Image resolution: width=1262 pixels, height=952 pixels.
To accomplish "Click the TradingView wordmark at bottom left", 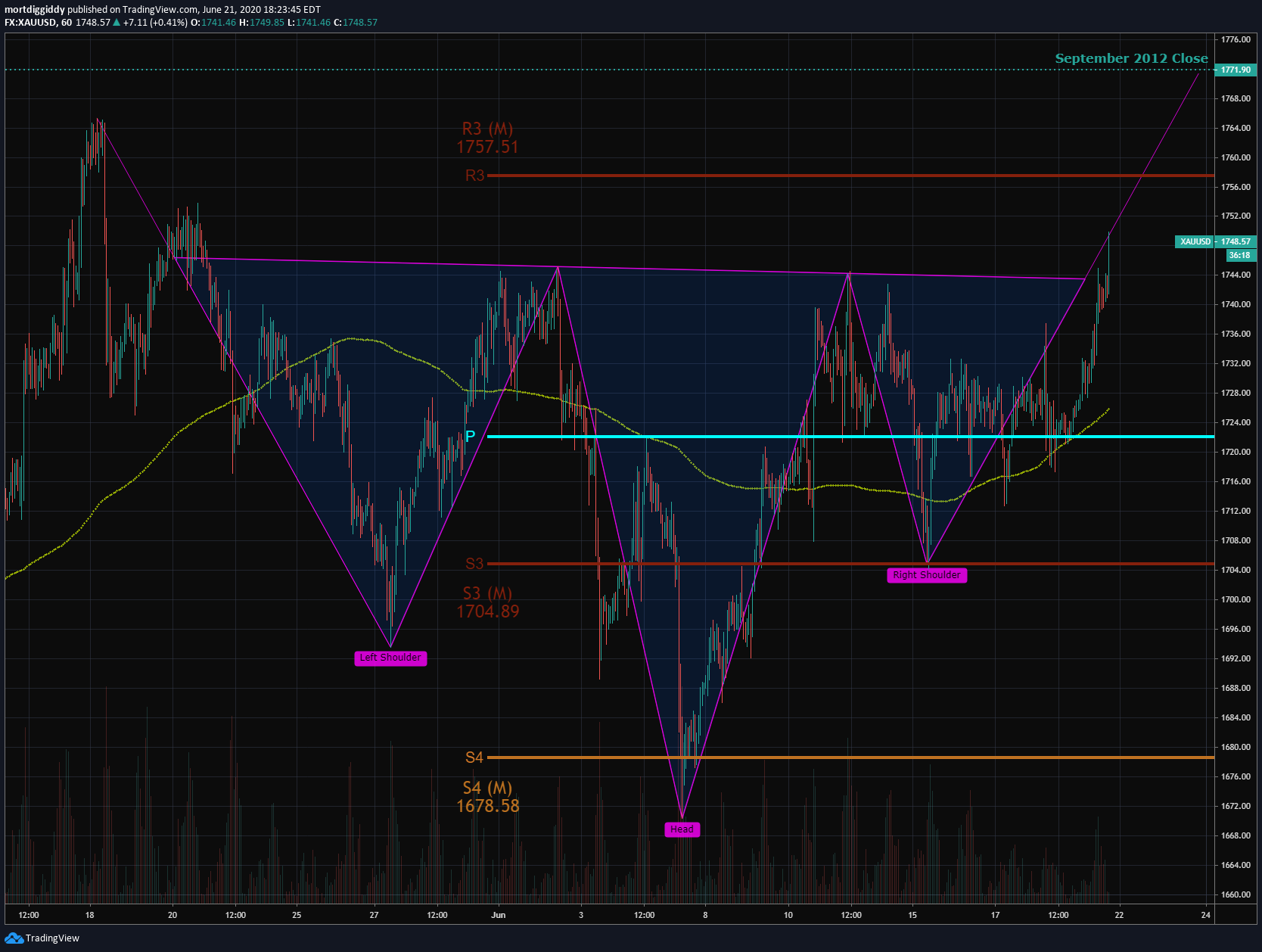I will tap(52, 938).
